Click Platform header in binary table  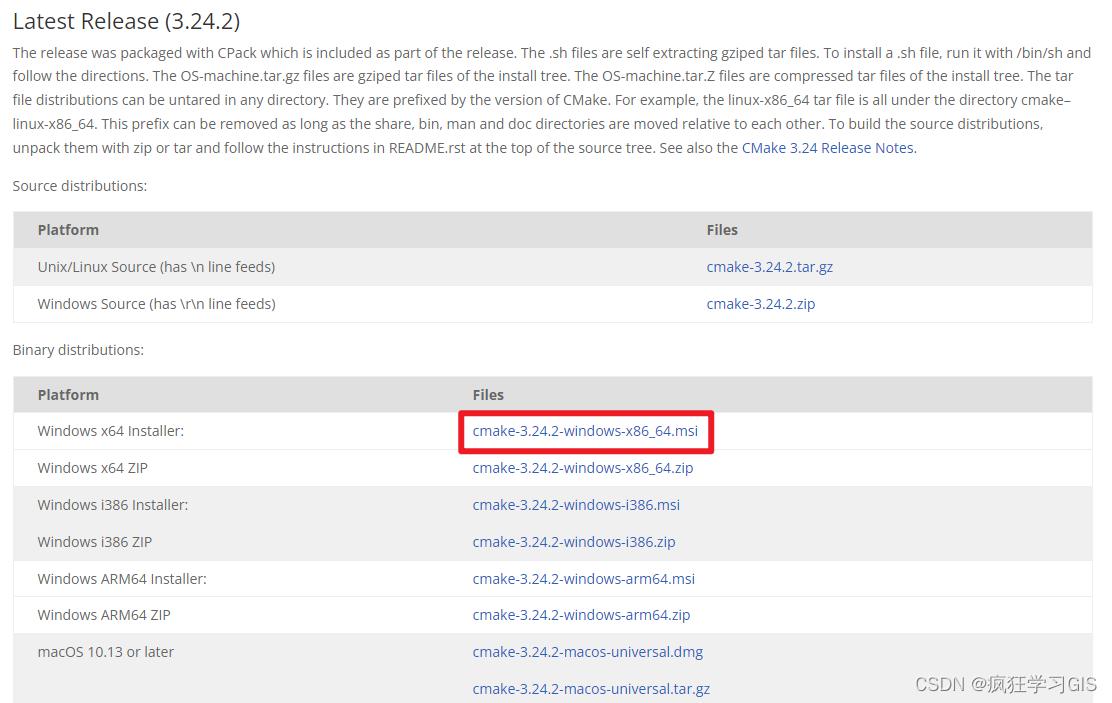point(68,394)
